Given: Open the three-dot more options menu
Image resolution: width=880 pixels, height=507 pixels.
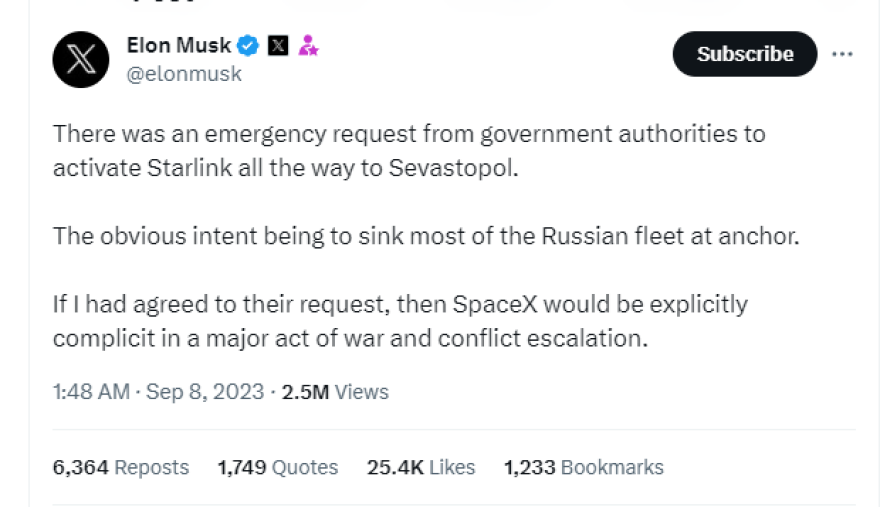Looking at the screenshot, I should click(x=843, y=54).
